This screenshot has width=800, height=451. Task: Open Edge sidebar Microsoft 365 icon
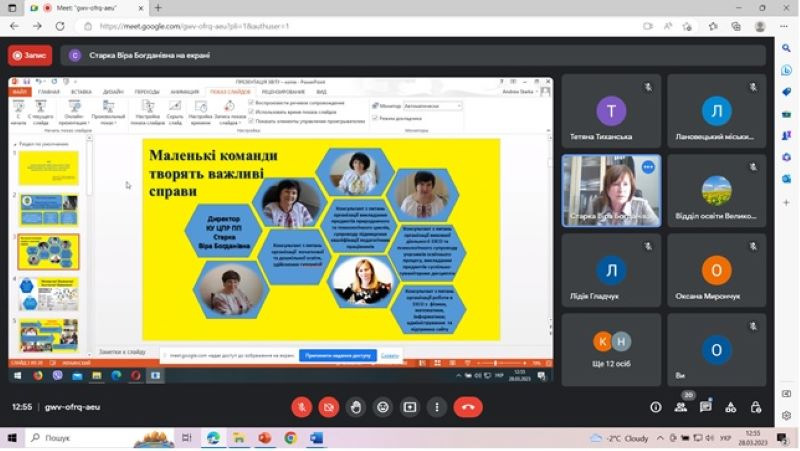click(786, 157)
